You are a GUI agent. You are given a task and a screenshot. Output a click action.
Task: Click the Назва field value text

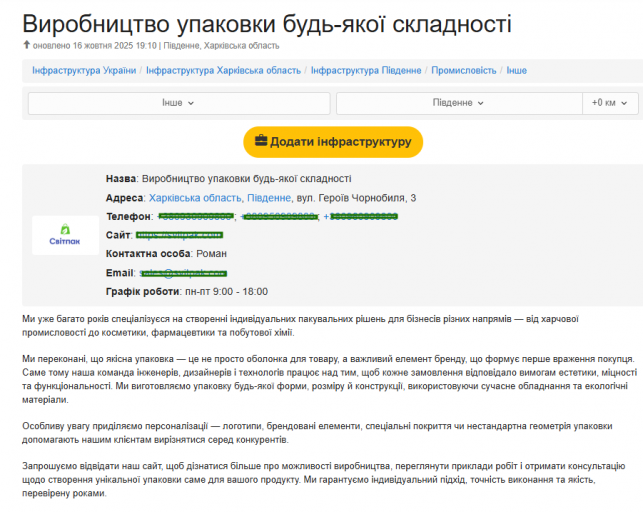(x=246, y=179)
